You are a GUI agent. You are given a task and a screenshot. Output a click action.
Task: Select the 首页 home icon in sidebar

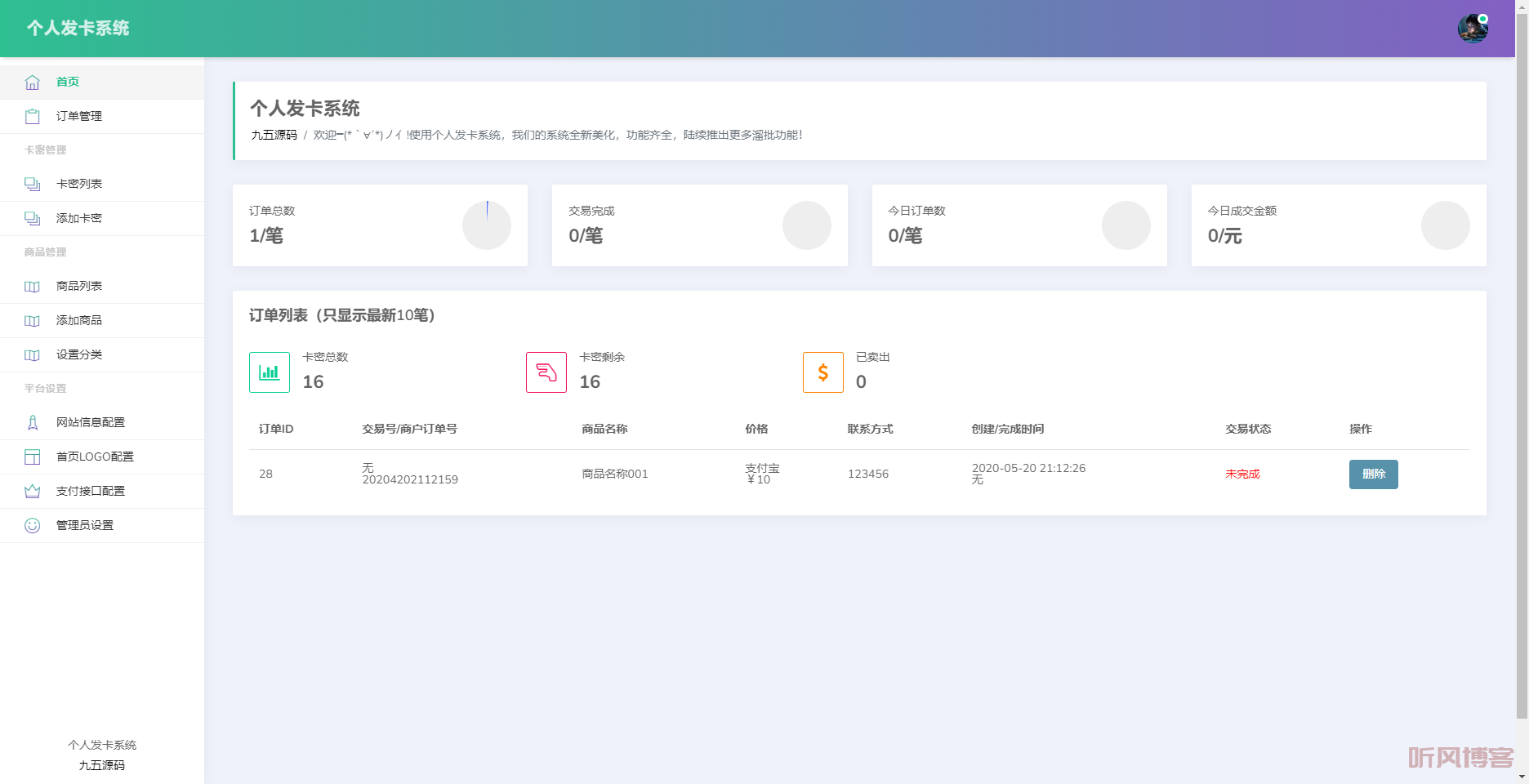tap(32, 81)
